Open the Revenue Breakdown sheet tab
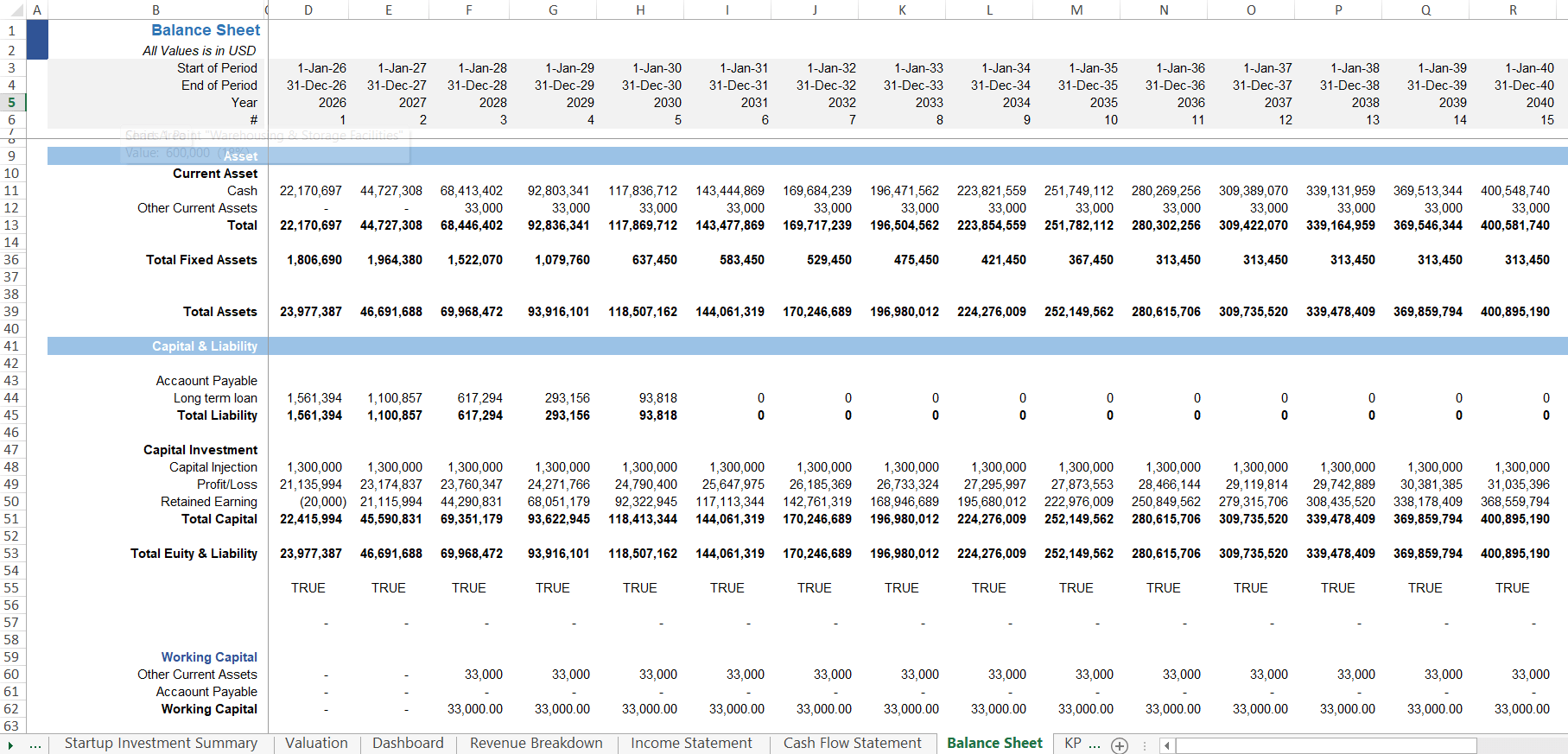 click(536, 744)
